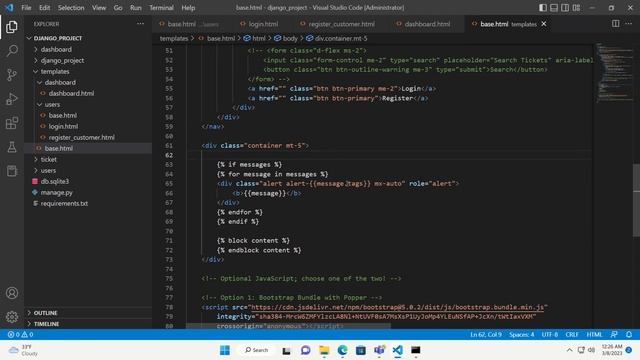Image resolution: width=640 pixels, height=360 pixels.
Task: Open the Testing flask icon view
Action: tap(12, 147)
